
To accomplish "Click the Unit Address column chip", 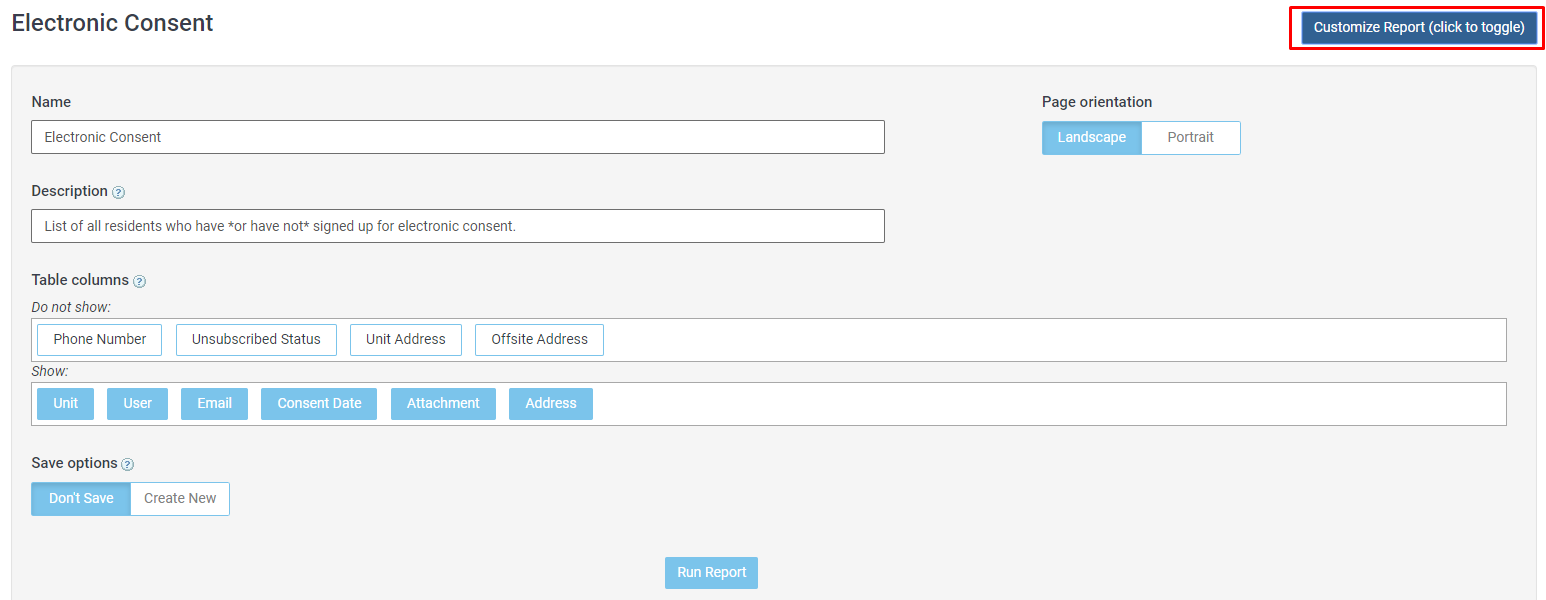I will click(x=405, y=340).
